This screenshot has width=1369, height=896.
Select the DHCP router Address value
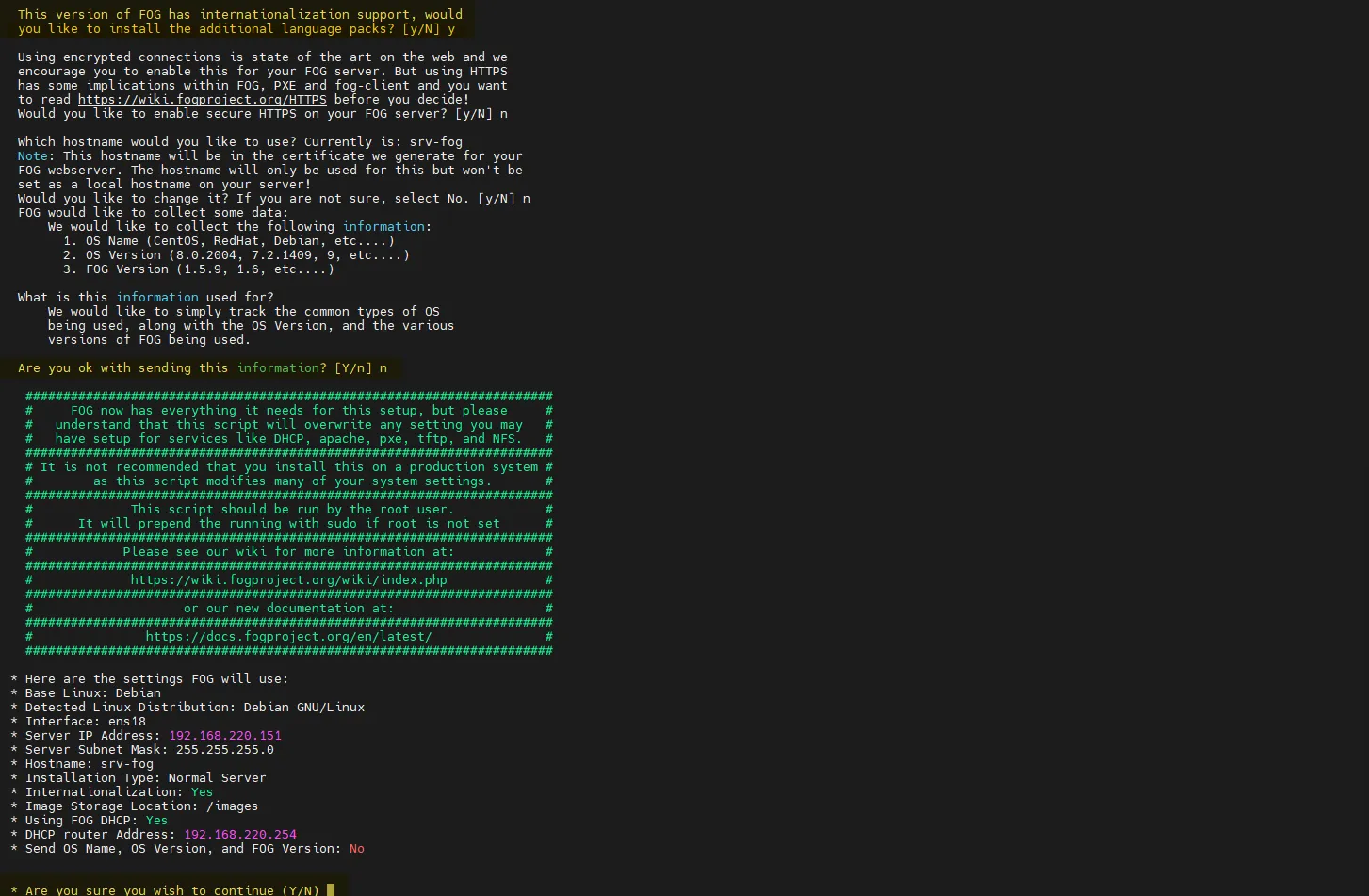pyautogui.click(x=239, y=834)
